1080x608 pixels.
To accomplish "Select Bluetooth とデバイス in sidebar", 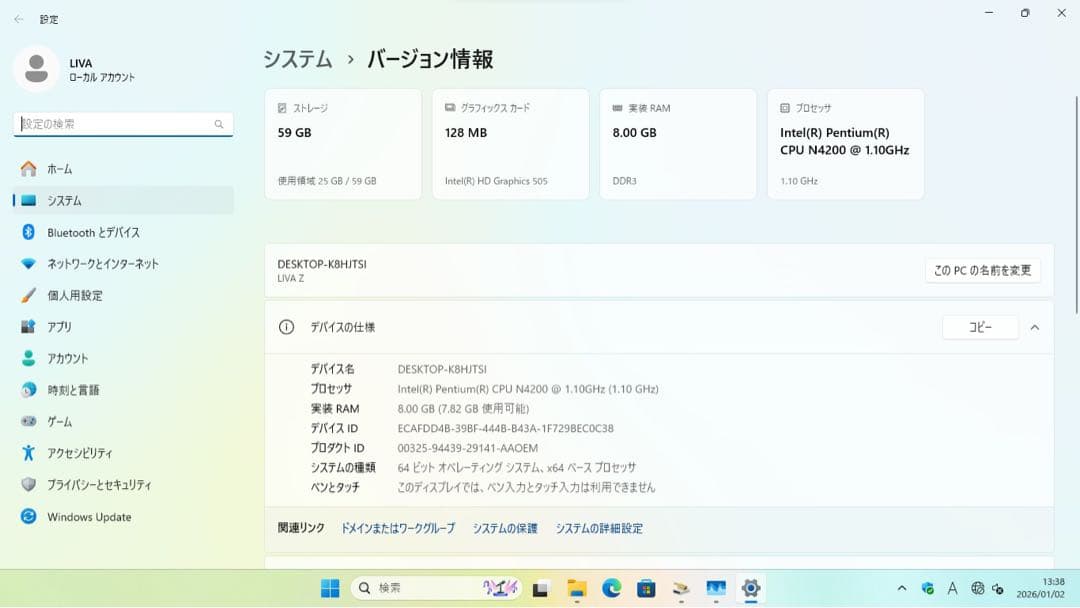I will coord(123,232).
